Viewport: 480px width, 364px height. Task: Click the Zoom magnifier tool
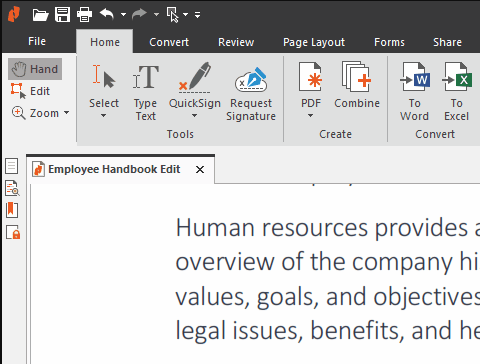click(x=35, y=113)
